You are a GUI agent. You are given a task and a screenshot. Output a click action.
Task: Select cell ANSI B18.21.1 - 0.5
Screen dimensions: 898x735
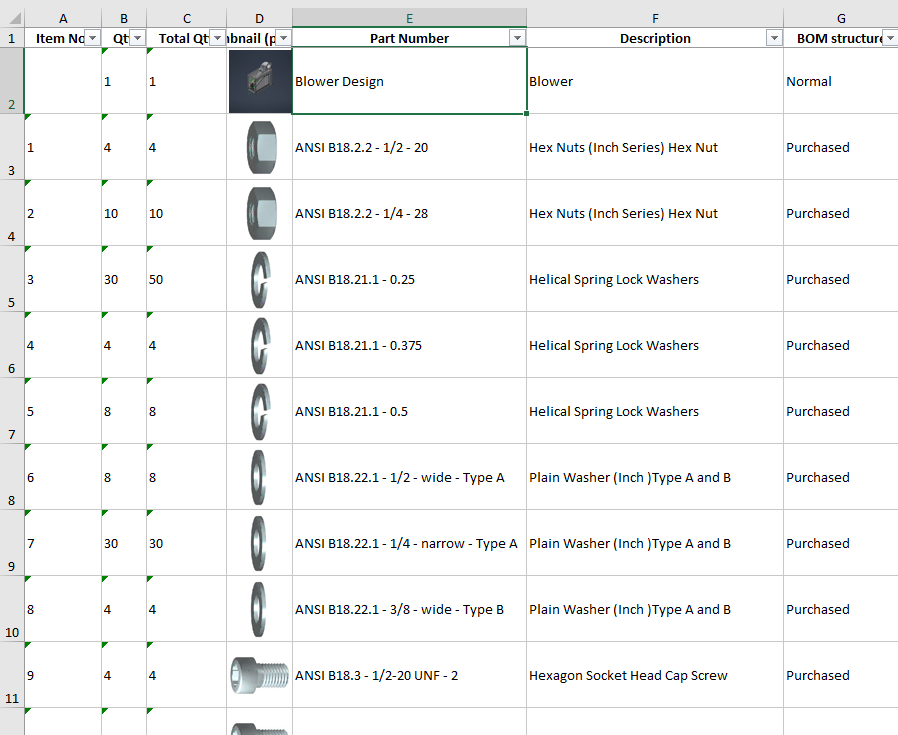click(409, 411)
